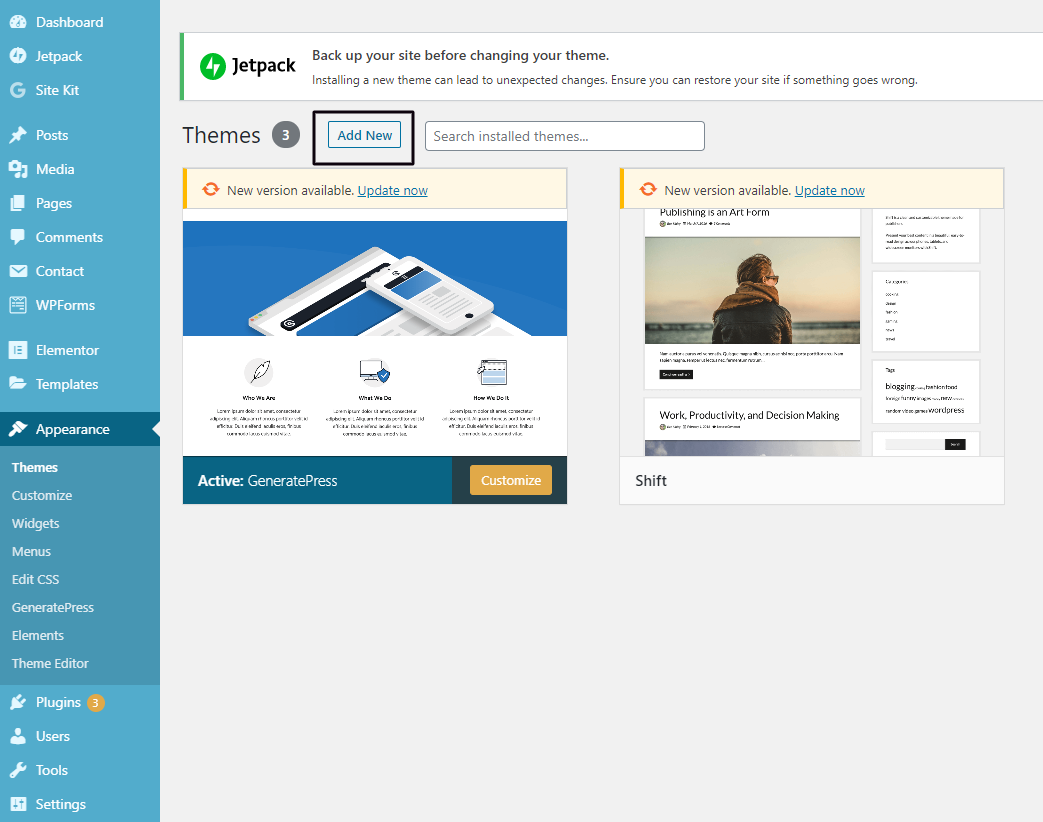Click the Plugins plug icon
1043x822 pixels.
pyautogui.click(x=18, y=702)
